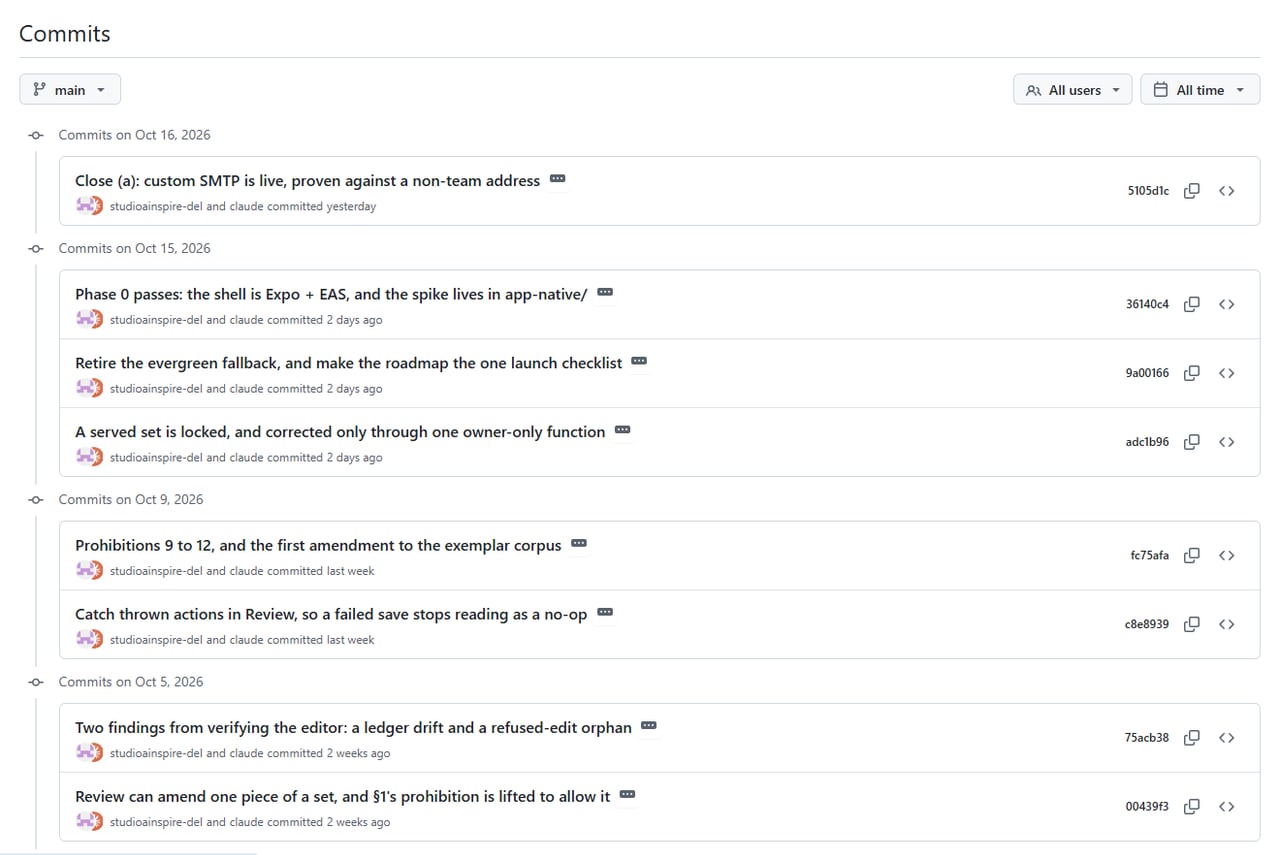The image size is (1280, 855).
Task: Expand description of Prohibitions 9 to 12 commit
Action: [x=579, y=544]
